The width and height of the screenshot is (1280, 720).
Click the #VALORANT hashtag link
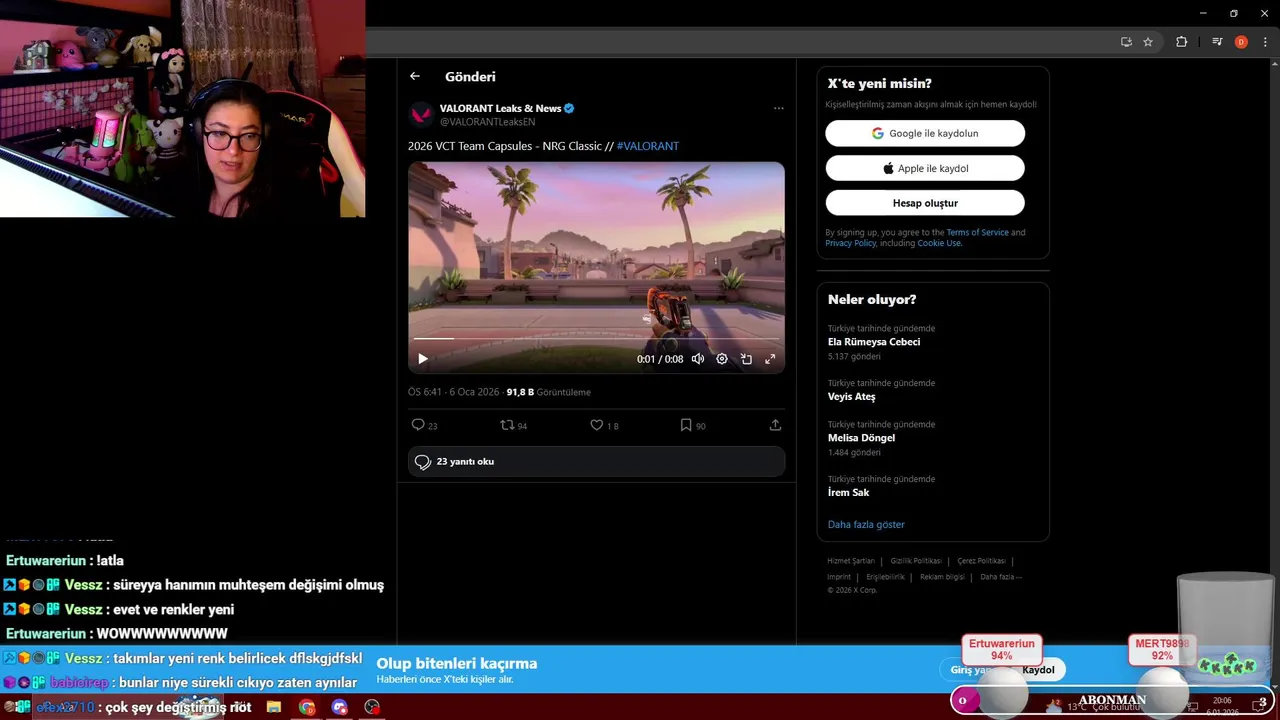[x=648, y=146]
